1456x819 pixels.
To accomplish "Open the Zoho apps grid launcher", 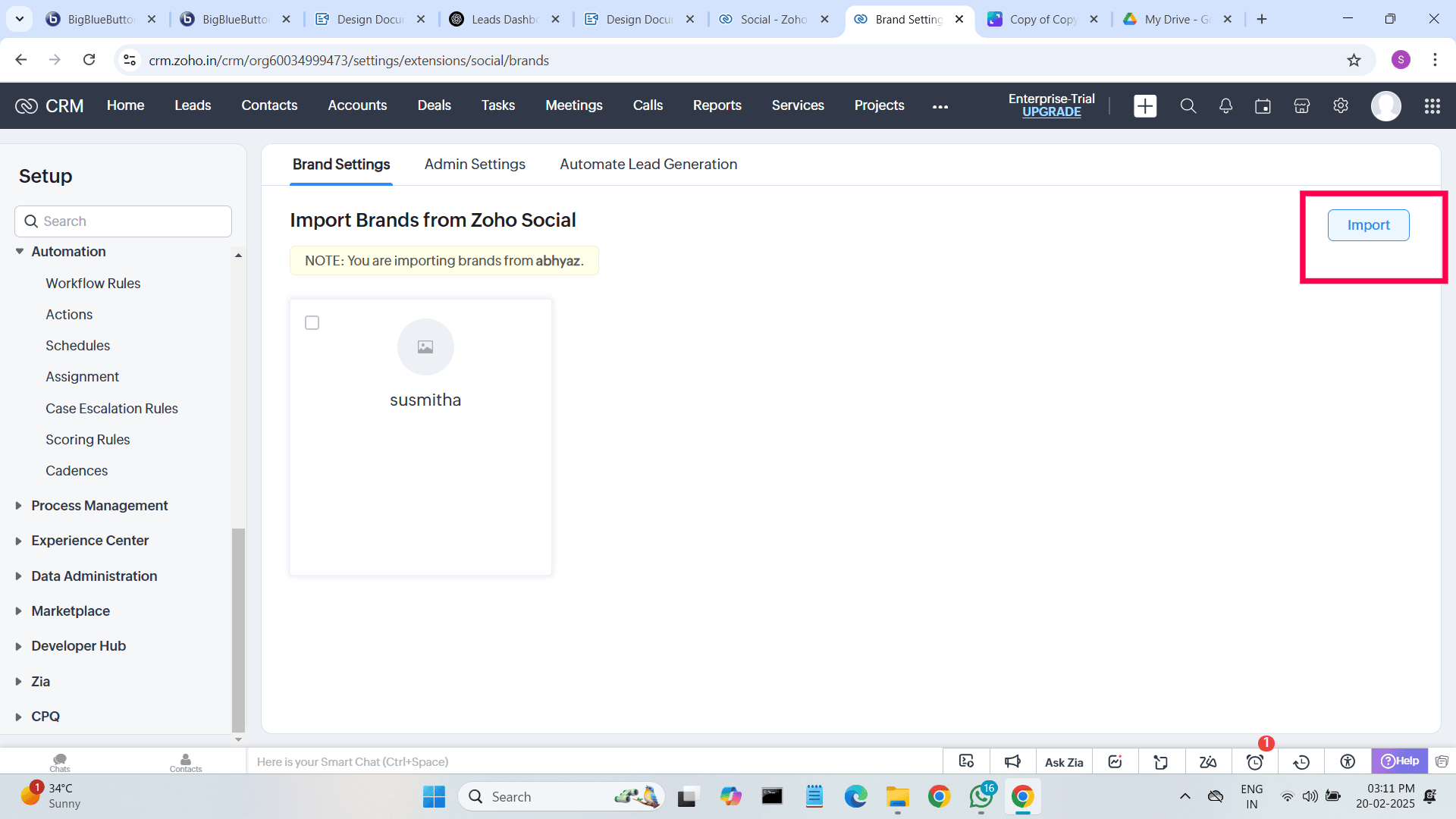I will tap(1432, 106).
